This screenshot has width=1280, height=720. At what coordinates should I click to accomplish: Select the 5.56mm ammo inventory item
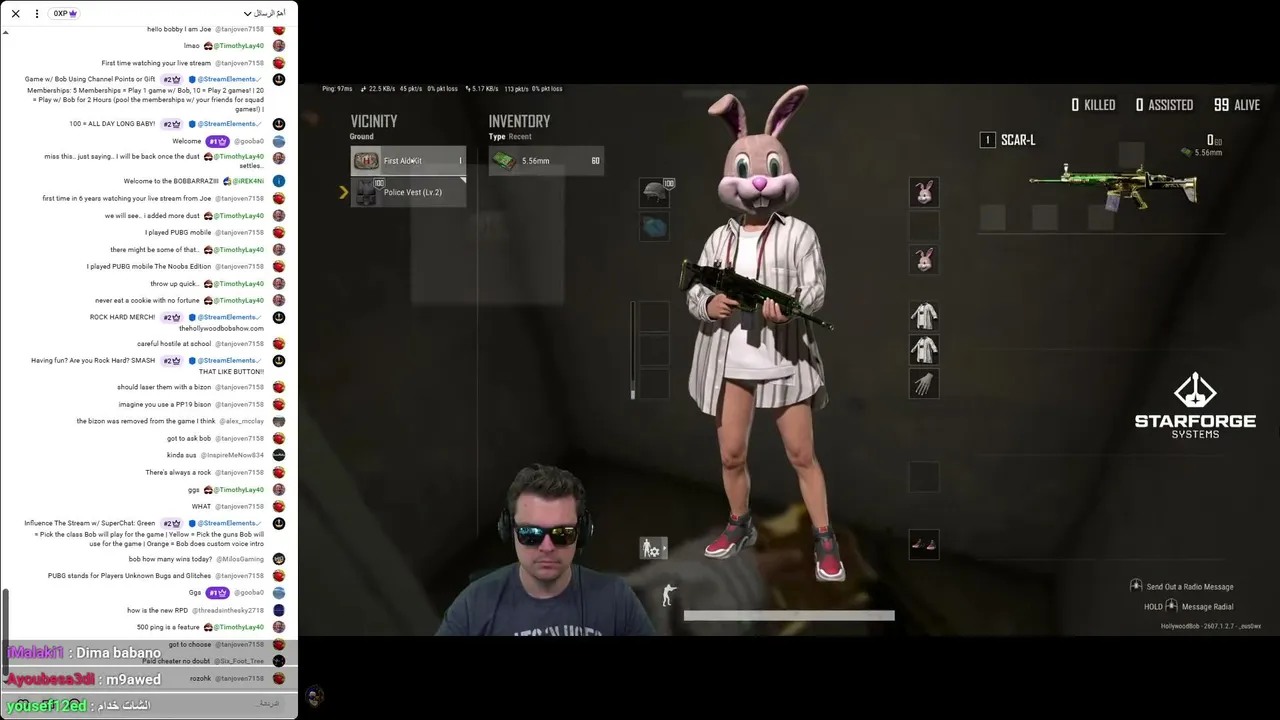click(x=546, y=161)
